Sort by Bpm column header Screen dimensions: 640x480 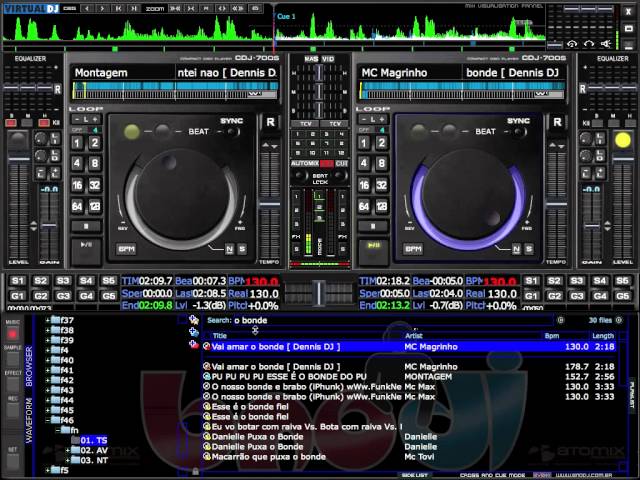point(552,336)
